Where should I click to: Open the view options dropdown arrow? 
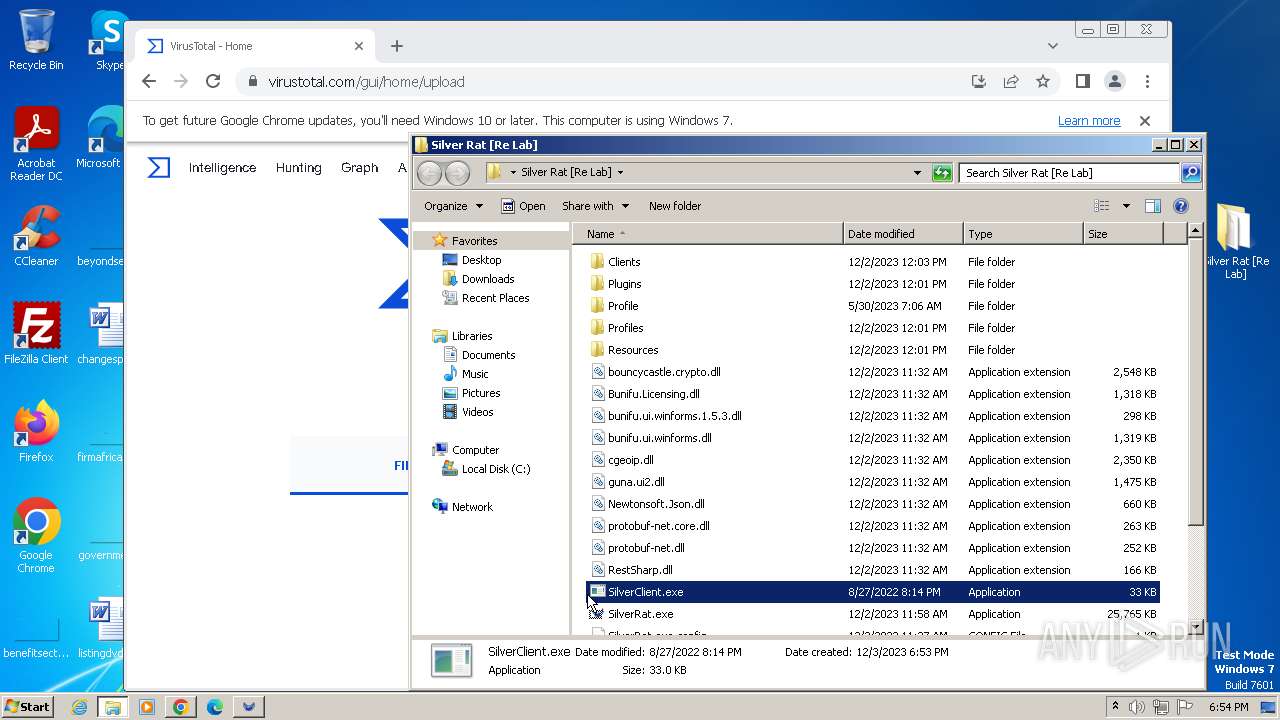[x=1126, y=206]
